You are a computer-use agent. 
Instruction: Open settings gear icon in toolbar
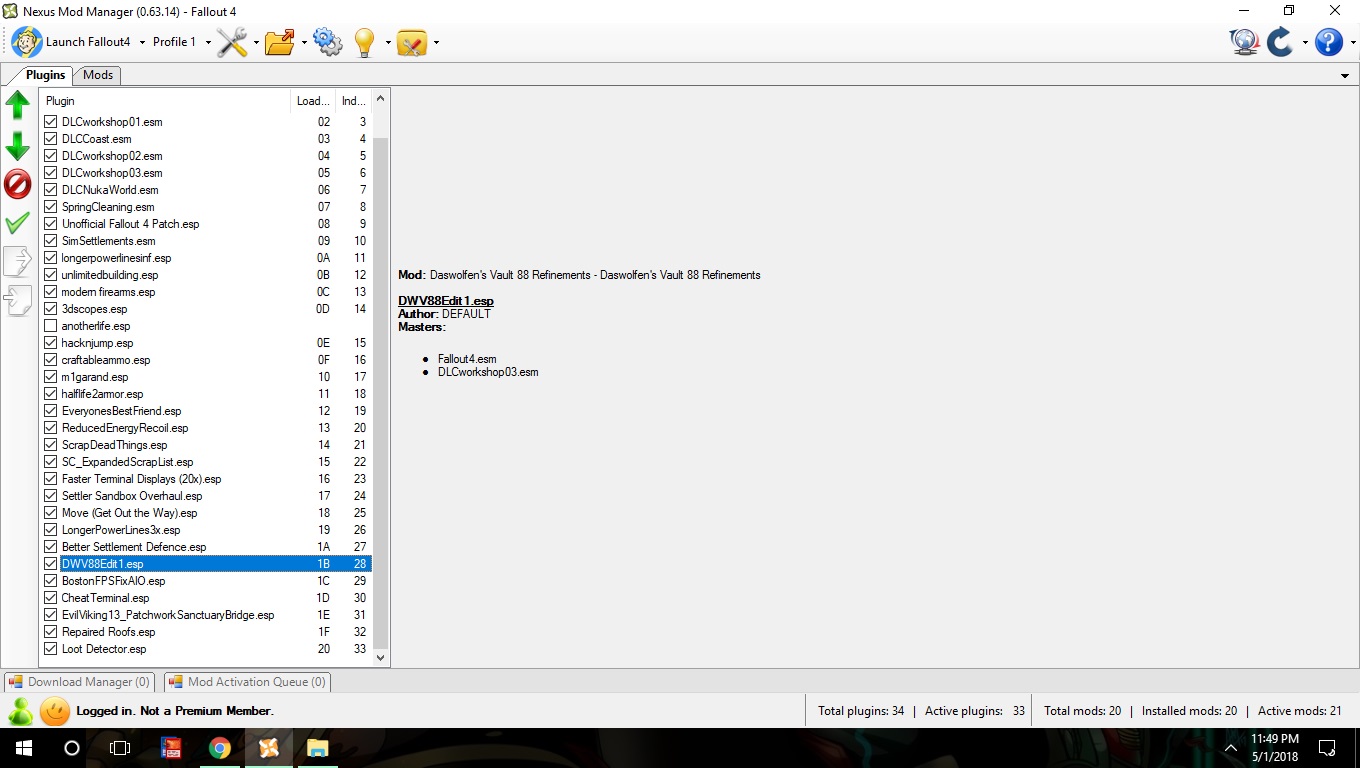click(328, 42)
